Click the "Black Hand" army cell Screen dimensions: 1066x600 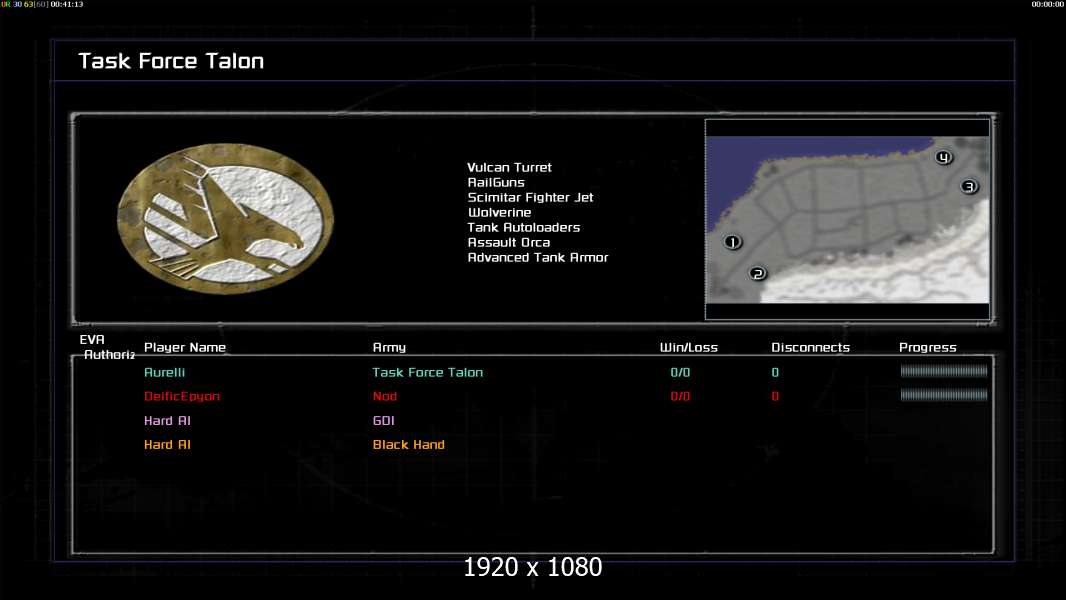(409, 444)
